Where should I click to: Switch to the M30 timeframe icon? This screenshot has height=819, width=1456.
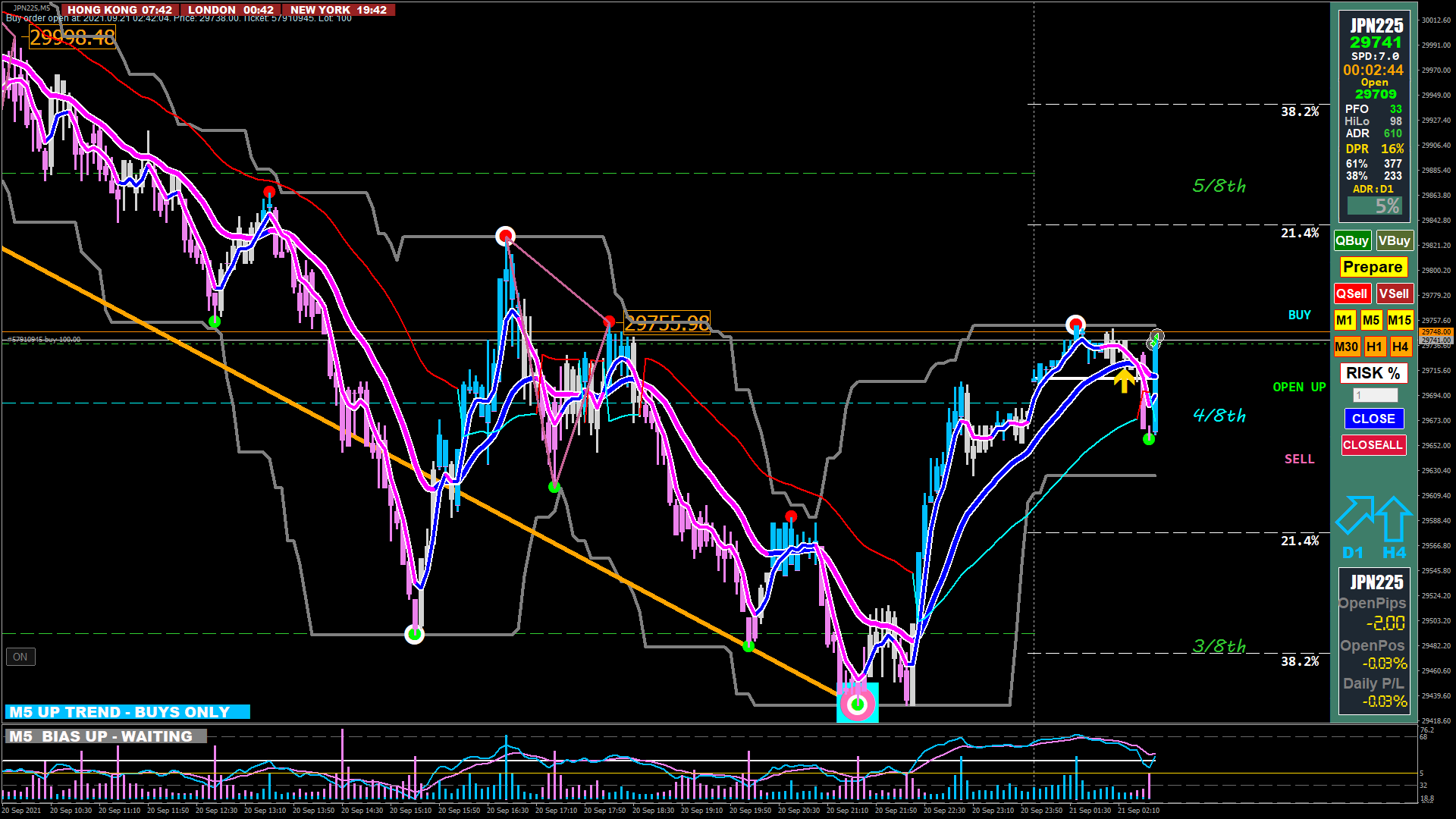(1347, 347)
